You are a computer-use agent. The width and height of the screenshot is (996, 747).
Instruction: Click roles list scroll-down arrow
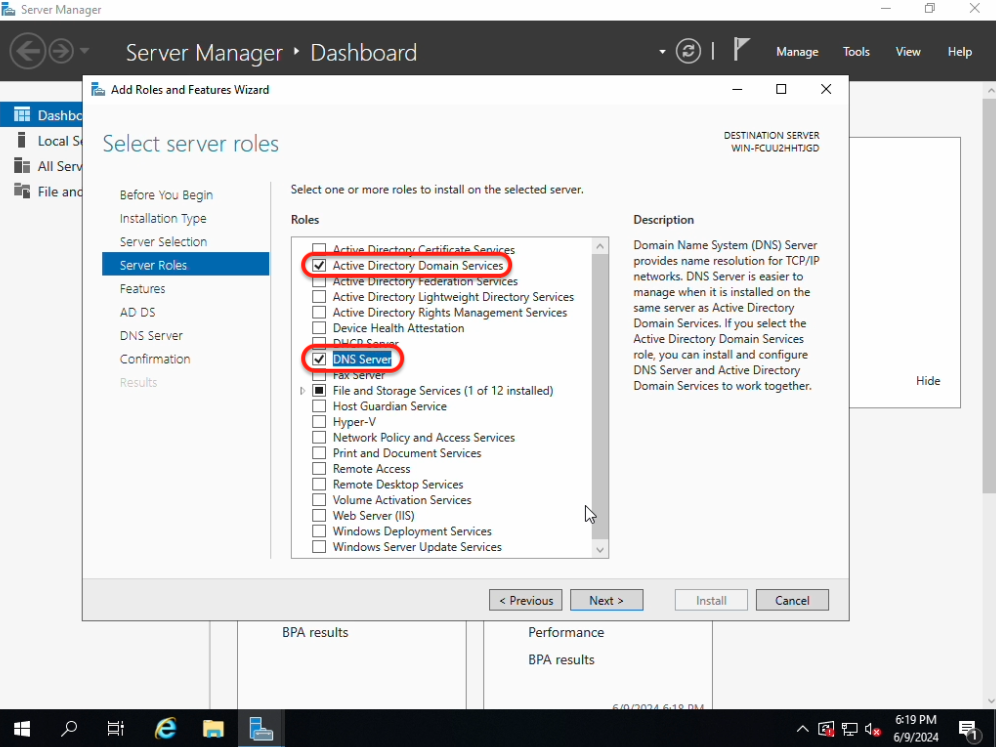point(600,549)
